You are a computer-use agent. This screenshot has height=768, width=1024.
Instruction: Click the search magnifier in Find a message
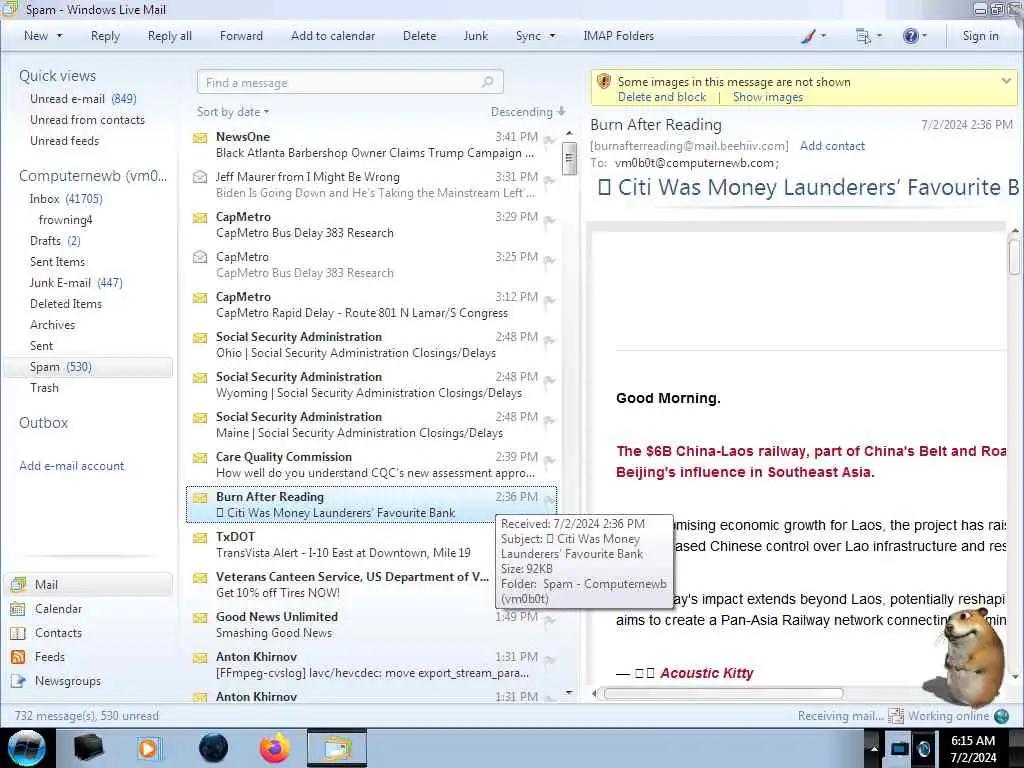(x=487, y=82)
